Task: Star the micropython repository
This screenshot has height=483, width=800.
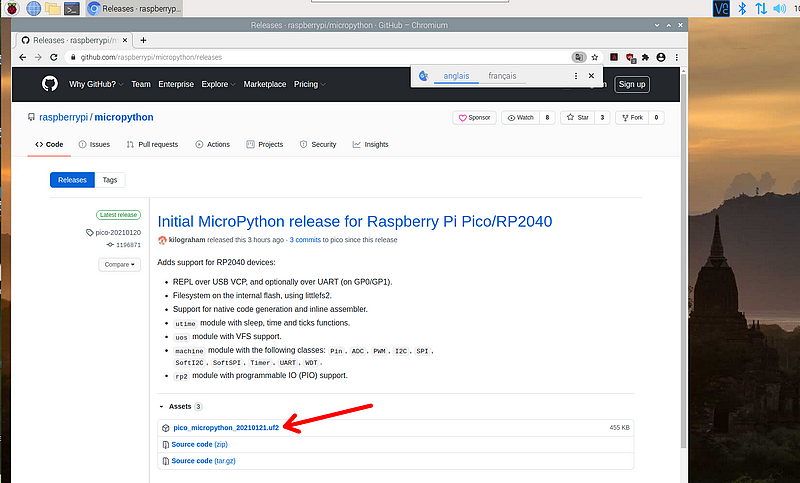Action: [578, 117]
